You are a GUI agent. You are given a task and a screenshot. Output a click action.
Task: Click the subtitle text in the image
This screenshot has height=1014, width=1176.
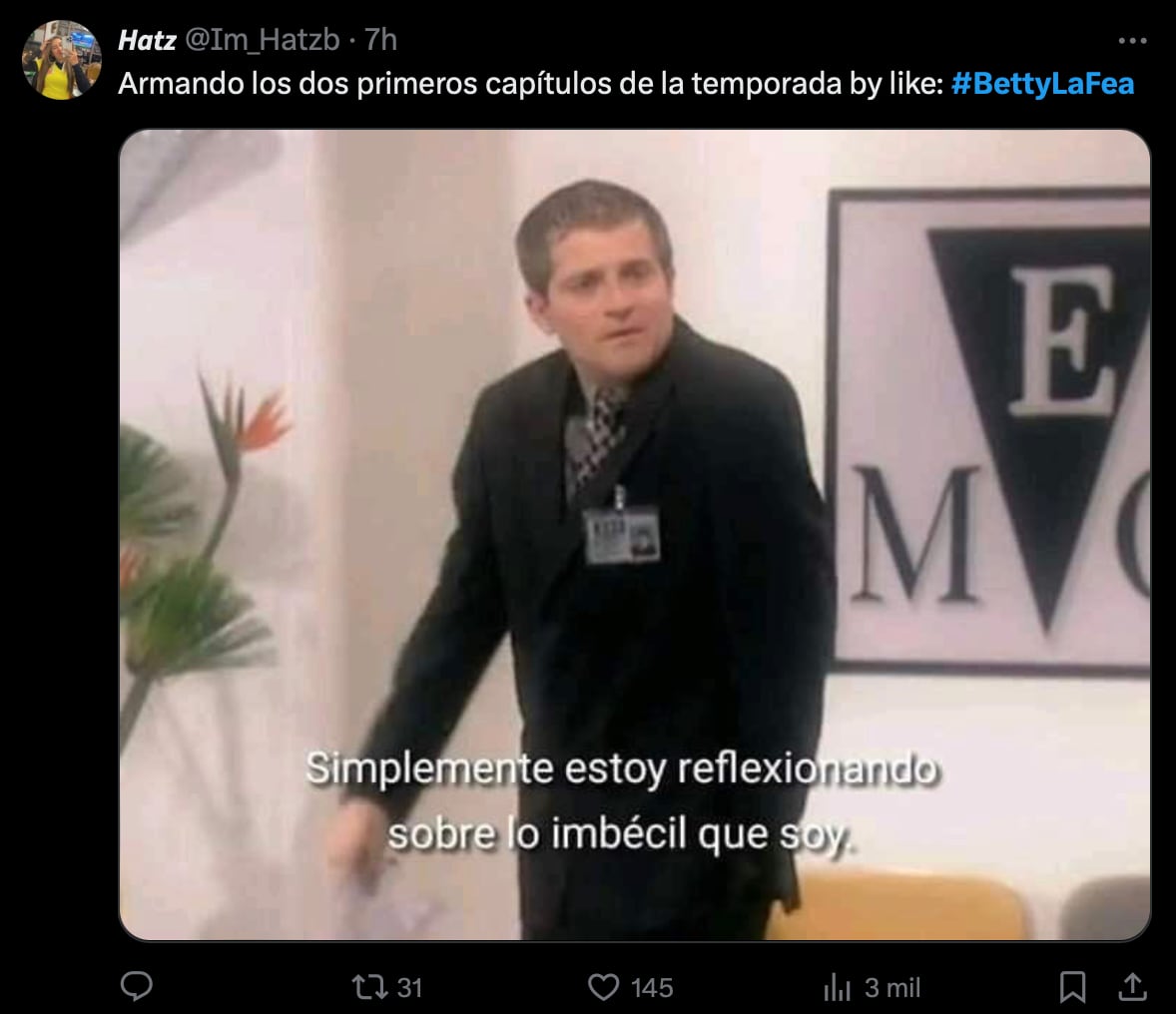621,801
